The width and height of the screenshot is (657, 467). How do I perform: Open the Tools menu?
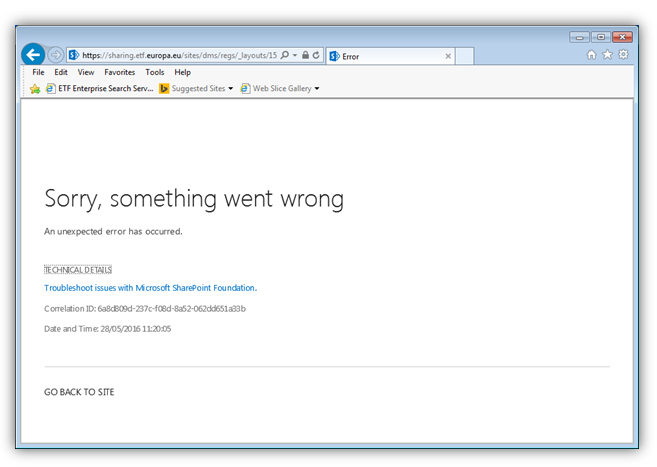(x=155, y=73)
